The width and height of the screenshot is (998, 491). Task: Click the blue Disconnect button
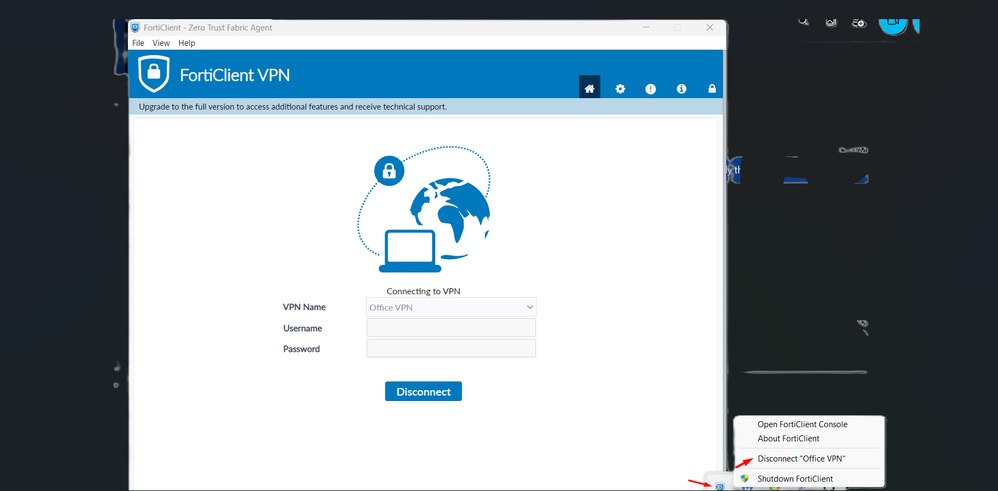point(423,392)
